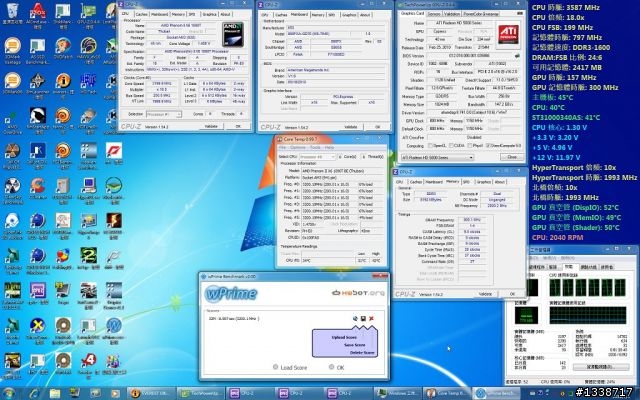
Task: Open the blue X-shaped desktop shortcut
Action: point(37,329)
